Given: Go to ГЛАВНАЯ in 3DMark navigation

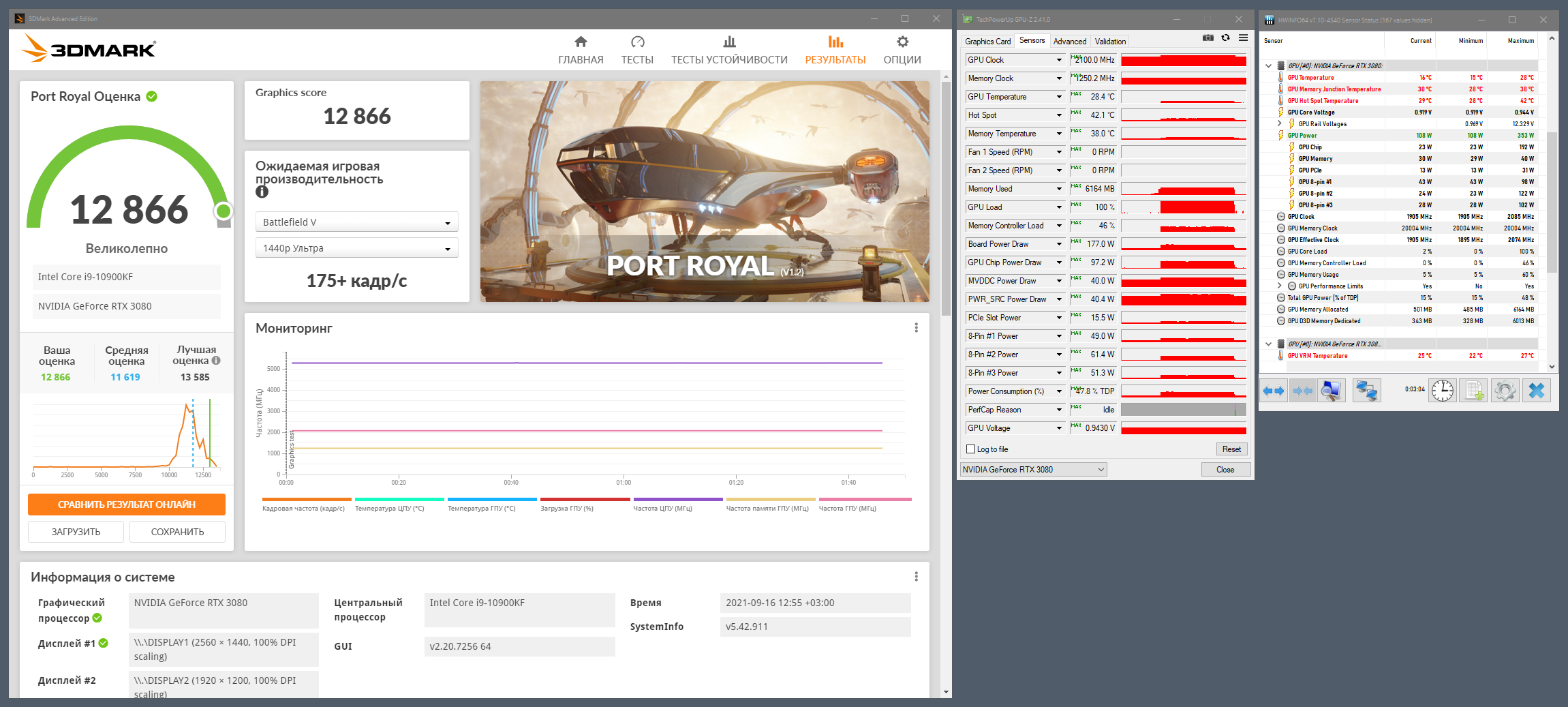Looking at the screenshot, I should [581, 50].
